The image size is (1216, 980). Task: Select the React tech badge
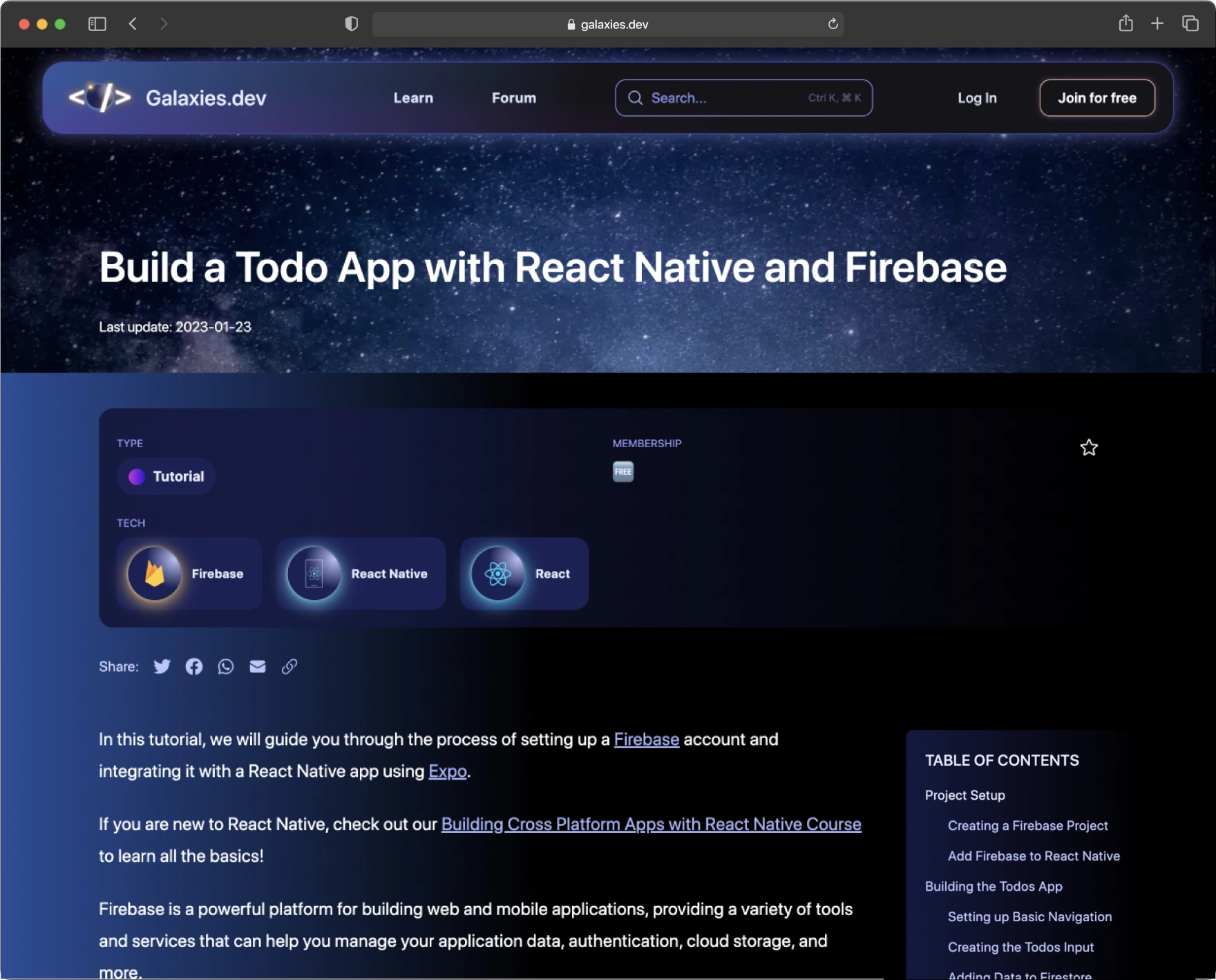pos(523,574)
